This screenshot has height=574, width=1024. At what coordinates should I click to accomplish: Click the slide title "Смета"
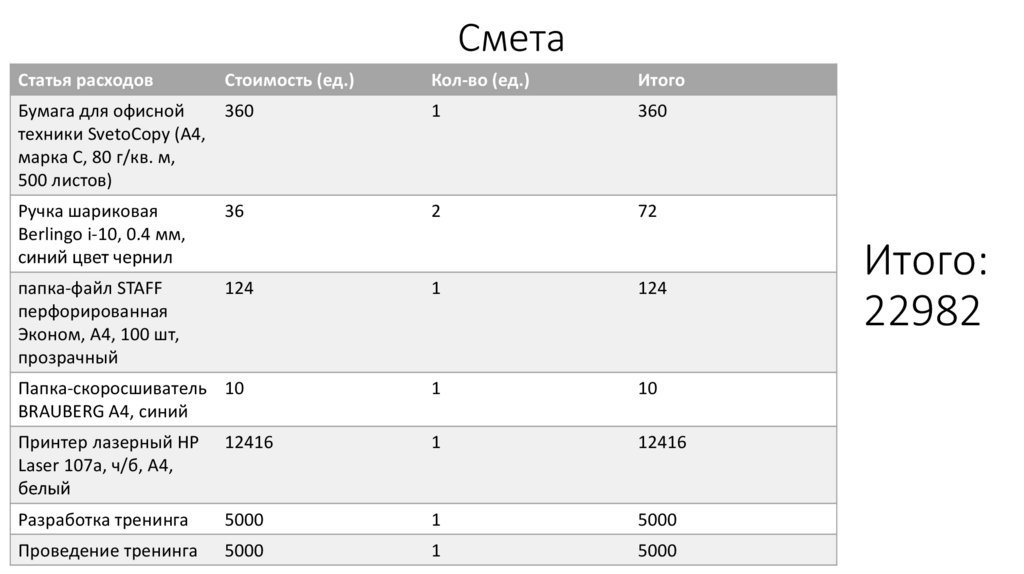click(x=511, y=38)
